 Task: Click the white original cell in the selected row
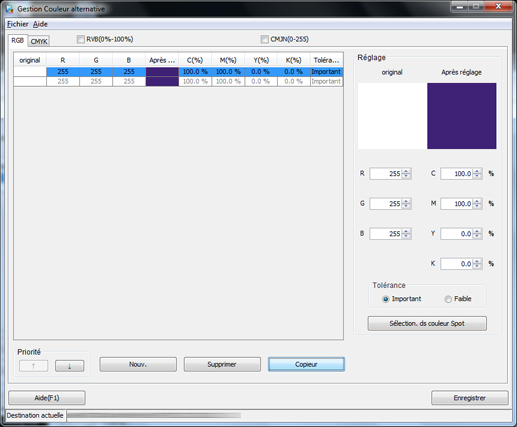[x=30, y=72]
